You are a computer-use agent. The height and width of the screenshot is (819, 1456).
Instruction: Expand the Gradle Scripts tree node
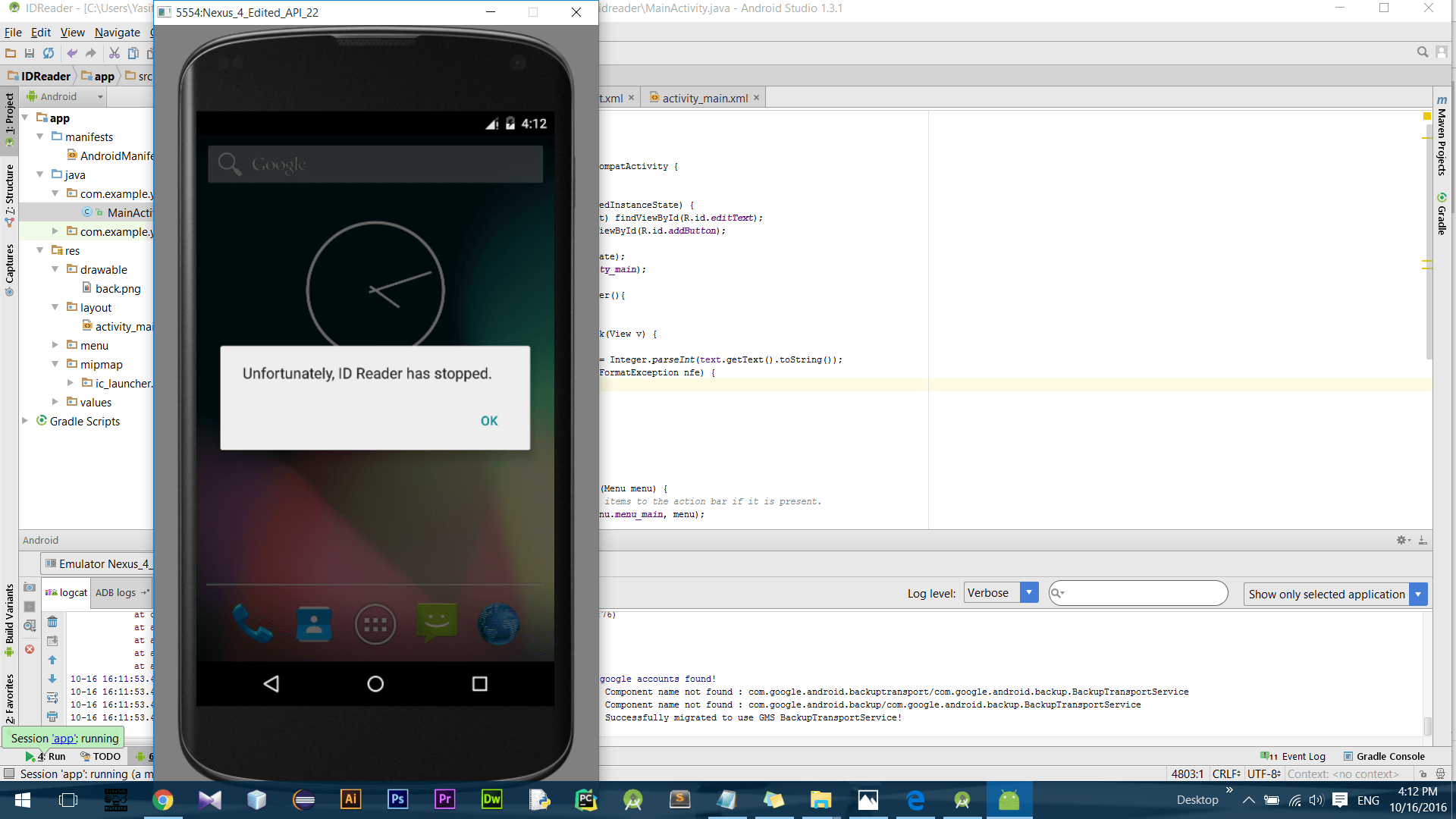pyautogui.click(x=25, y=421)
